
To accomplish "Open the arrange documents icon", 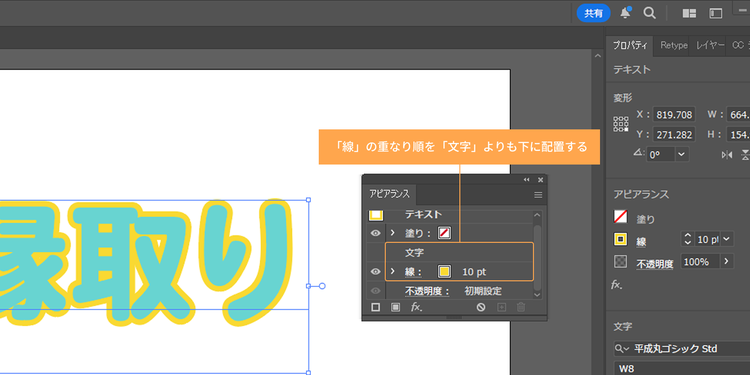I will coord(689,13).
